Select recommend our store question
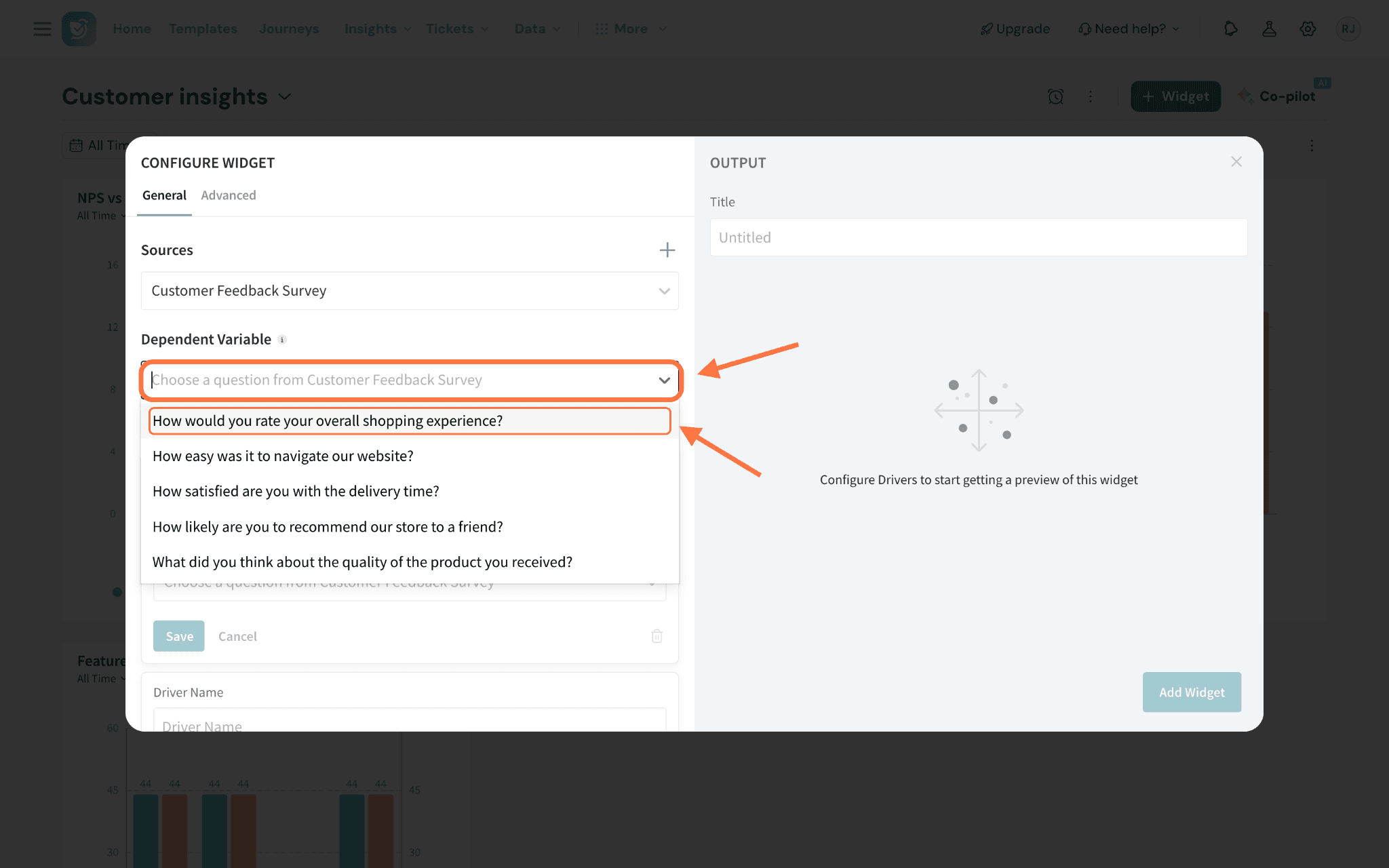This screenshot has width=1389, height=868. pos(410,527)
